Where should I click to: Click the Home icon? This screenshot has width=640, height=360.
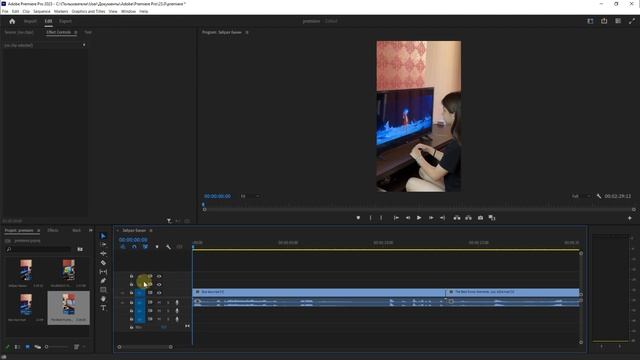point(12,21)
